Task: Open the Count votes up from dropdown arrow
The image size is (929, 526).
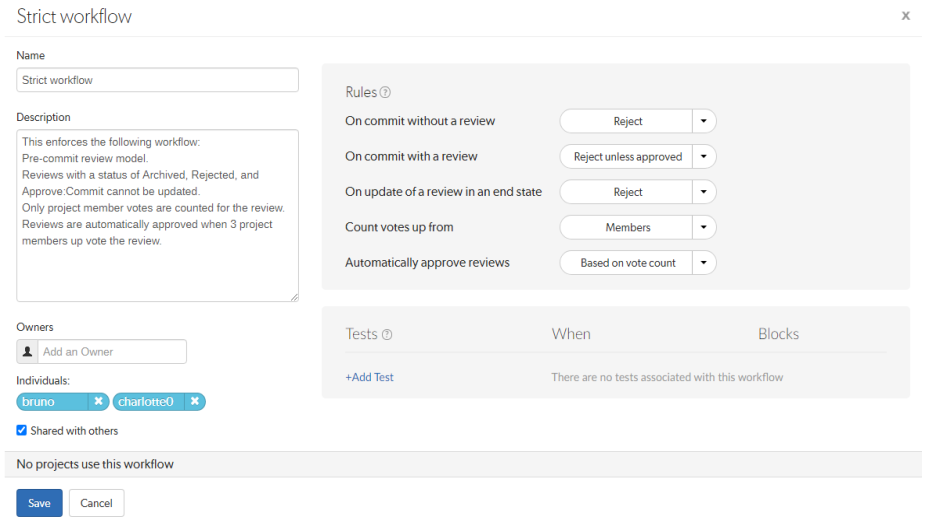Action: [704, 227]
